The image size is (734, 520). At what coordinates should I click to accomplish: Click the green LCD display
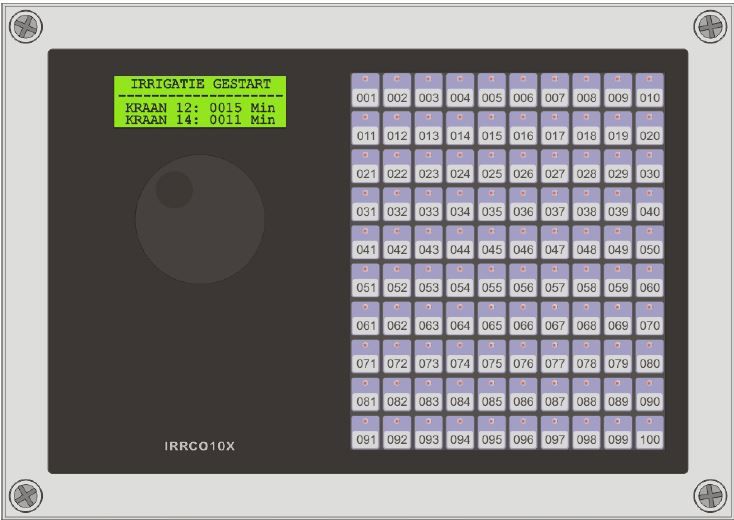coord(200,101)
